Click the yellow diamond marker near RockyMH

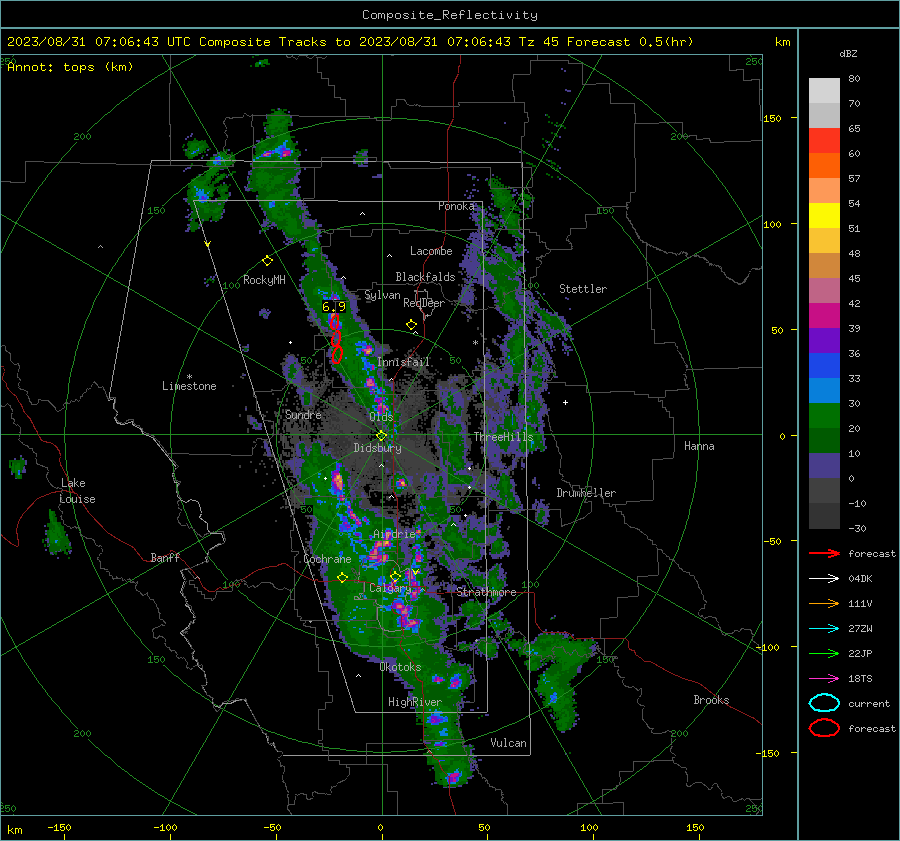(267, 261)
